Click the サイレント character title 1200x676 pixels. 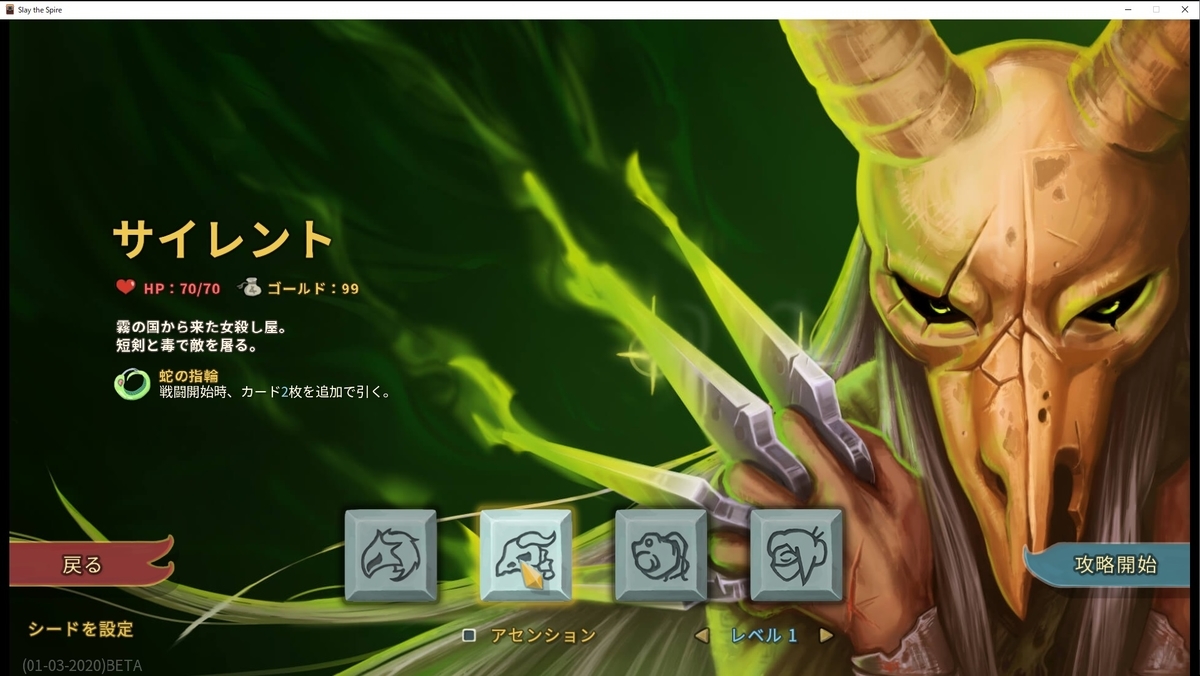pos(222,239)
